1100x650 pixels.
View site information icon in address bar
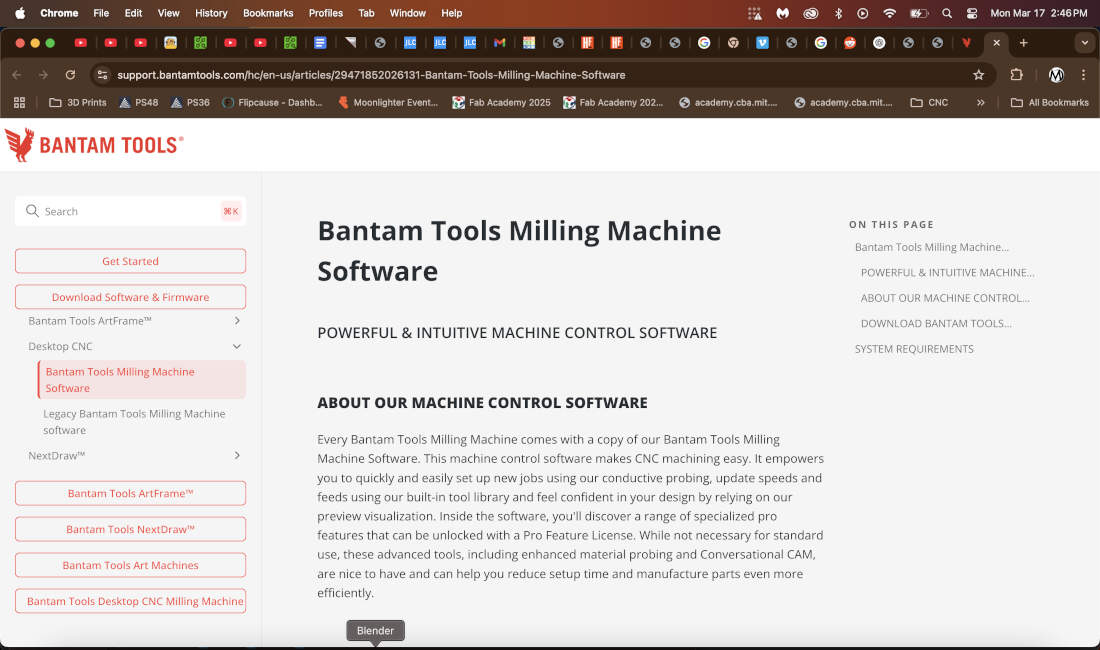(102, 75)
